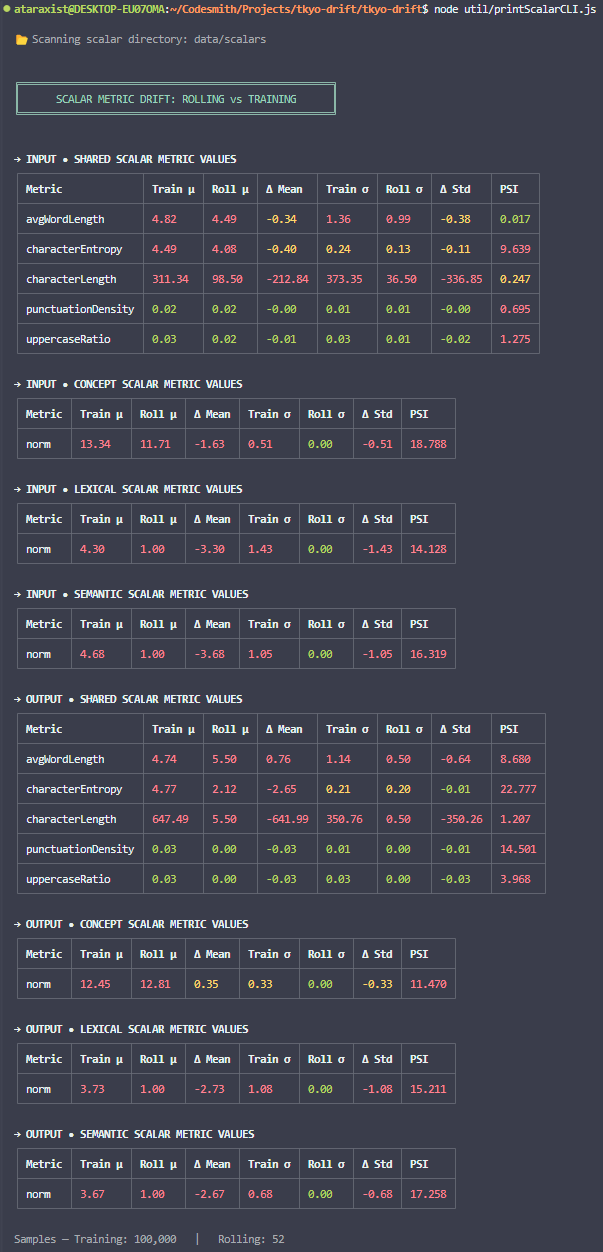Click the characterLength Train μ value 311.34
603x1252 pixels.
pos(171,279)
